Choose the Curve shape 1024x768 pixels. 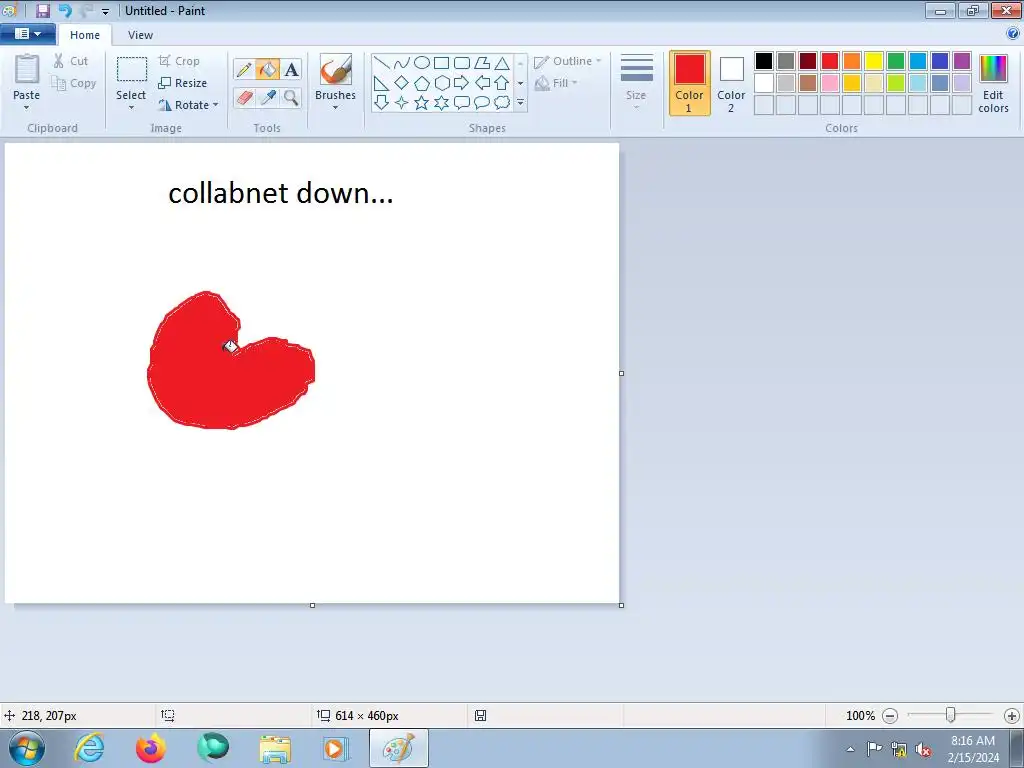402,63
